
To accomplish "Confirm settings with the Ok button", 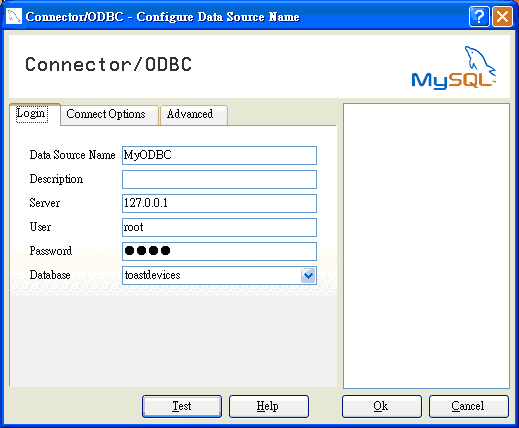I will pyautogui.click(x=382, y=406).
